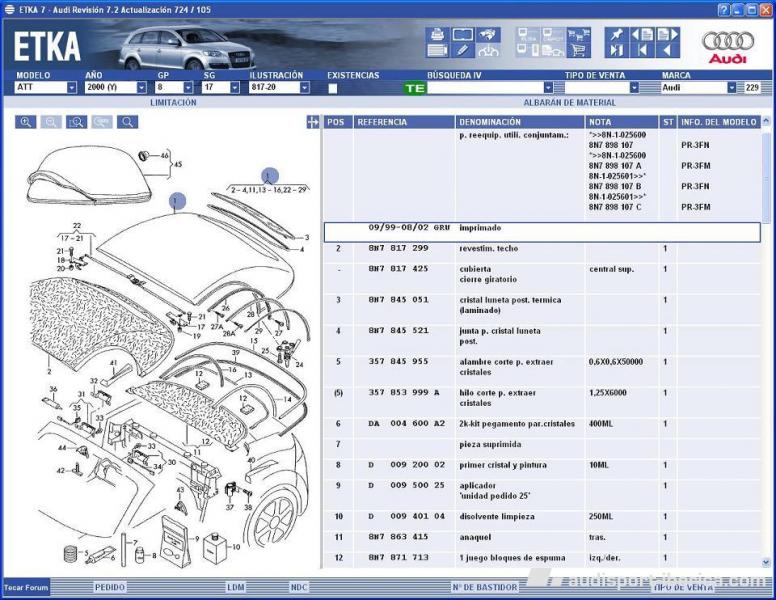776x600 pixels.
Task: Click the skip-to-first arrow icon
Action: (642, 50)
